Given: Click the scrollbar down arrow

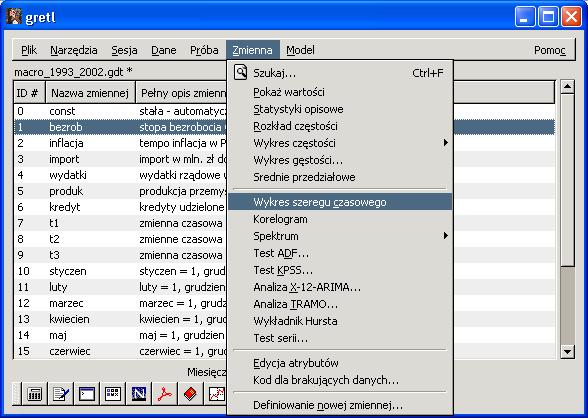Looking at the screenshot, I should tap(567, 352).
